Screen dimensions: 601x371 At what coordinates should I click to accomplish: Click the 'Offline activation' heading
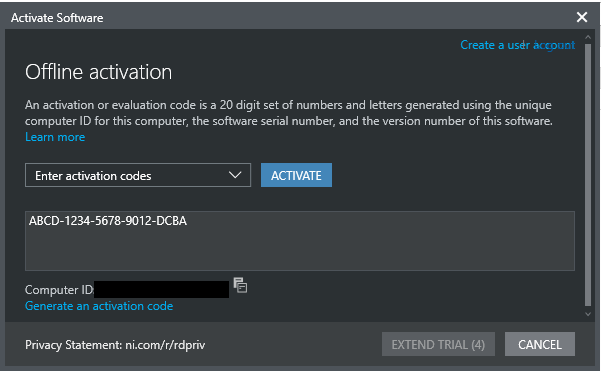(x=99, y=72)
